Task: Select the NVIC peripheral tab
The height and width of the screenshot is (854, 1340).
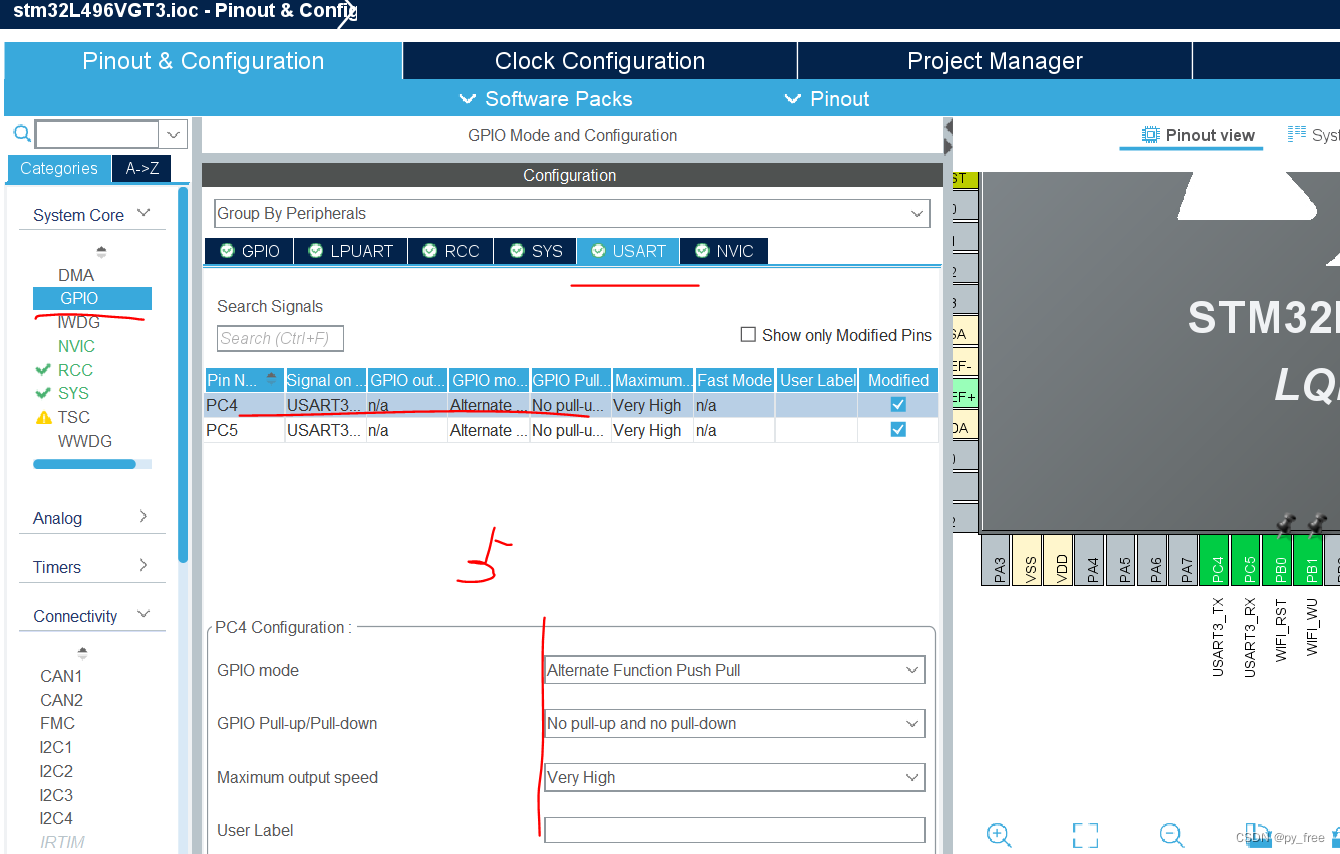Action: pyautogui.click(x=724, y=251)
